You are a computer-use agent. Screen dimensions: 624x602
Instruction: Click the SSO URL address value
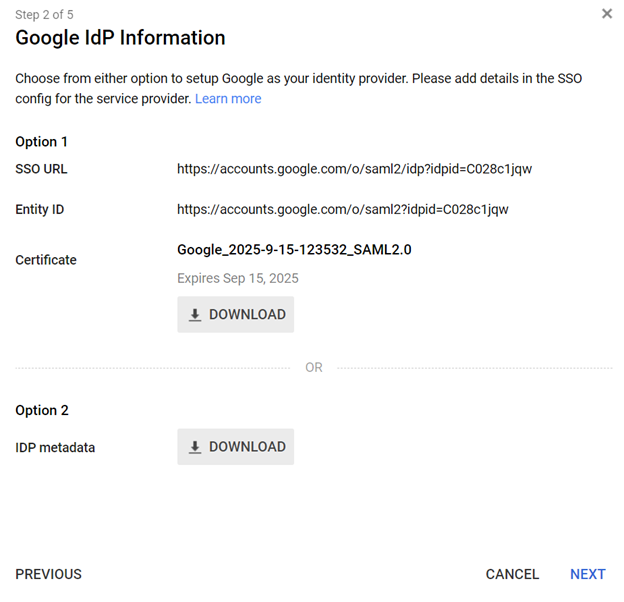[x=354, y=169]
